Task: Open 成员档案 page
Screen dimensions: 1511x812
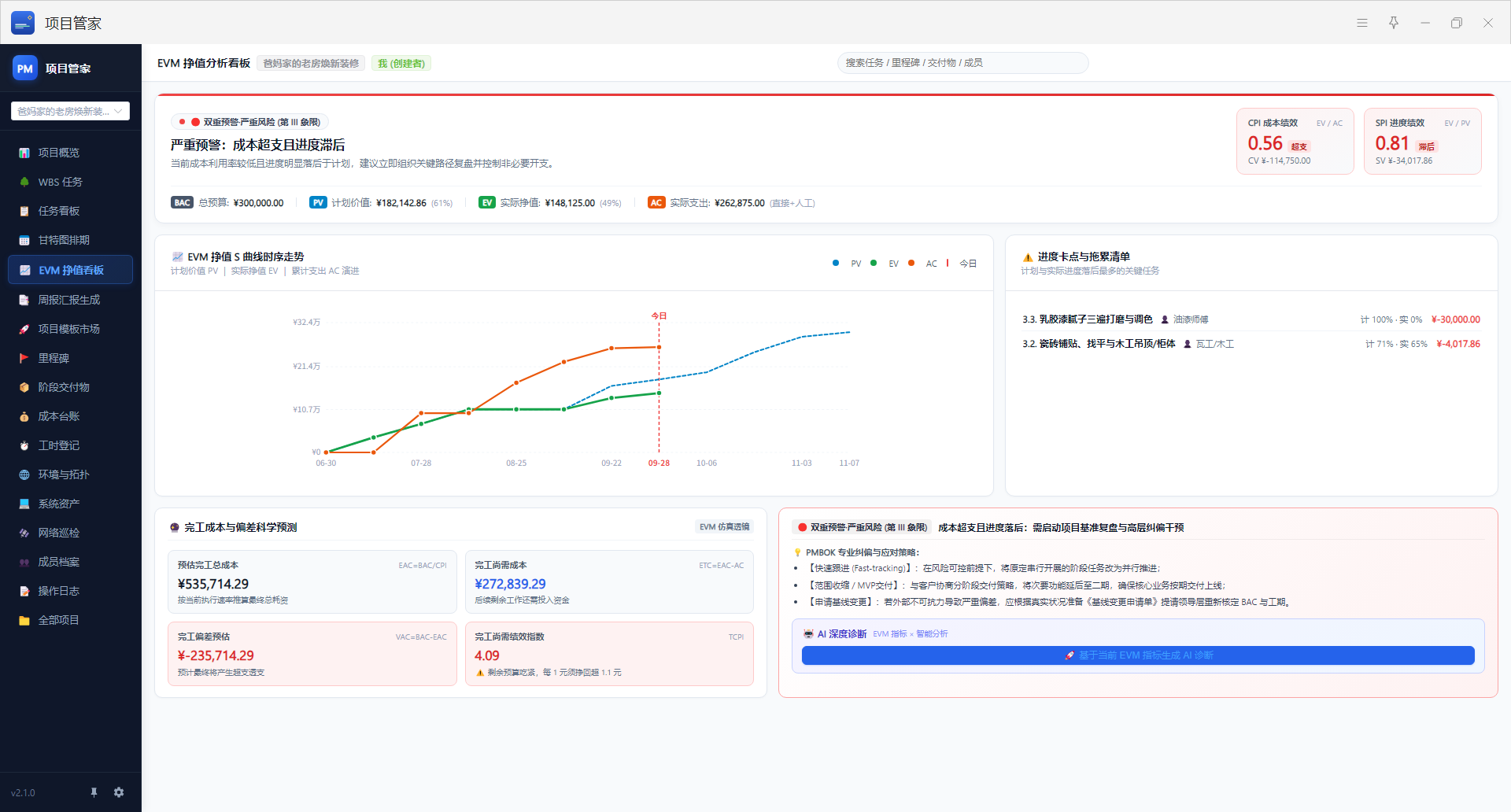Action: 70,562
